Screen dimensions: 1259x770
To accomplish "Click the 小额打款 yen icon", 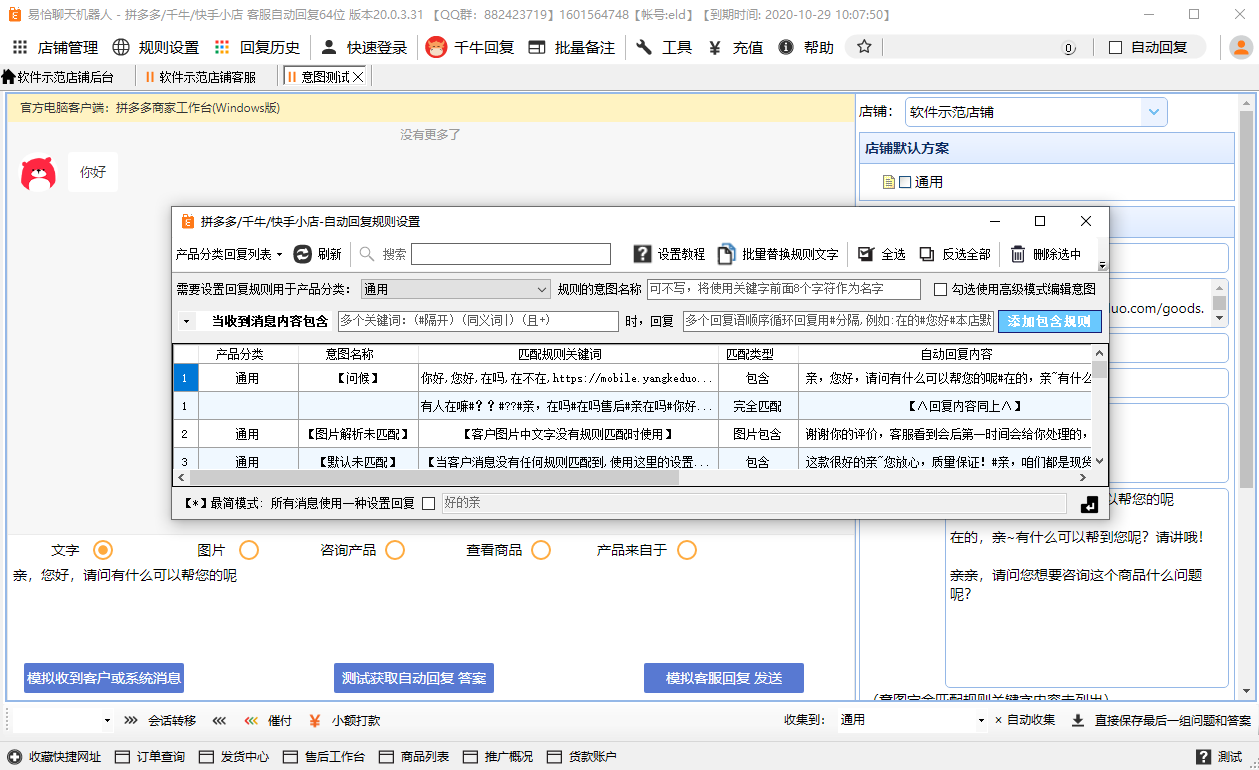I will (314, 720).
